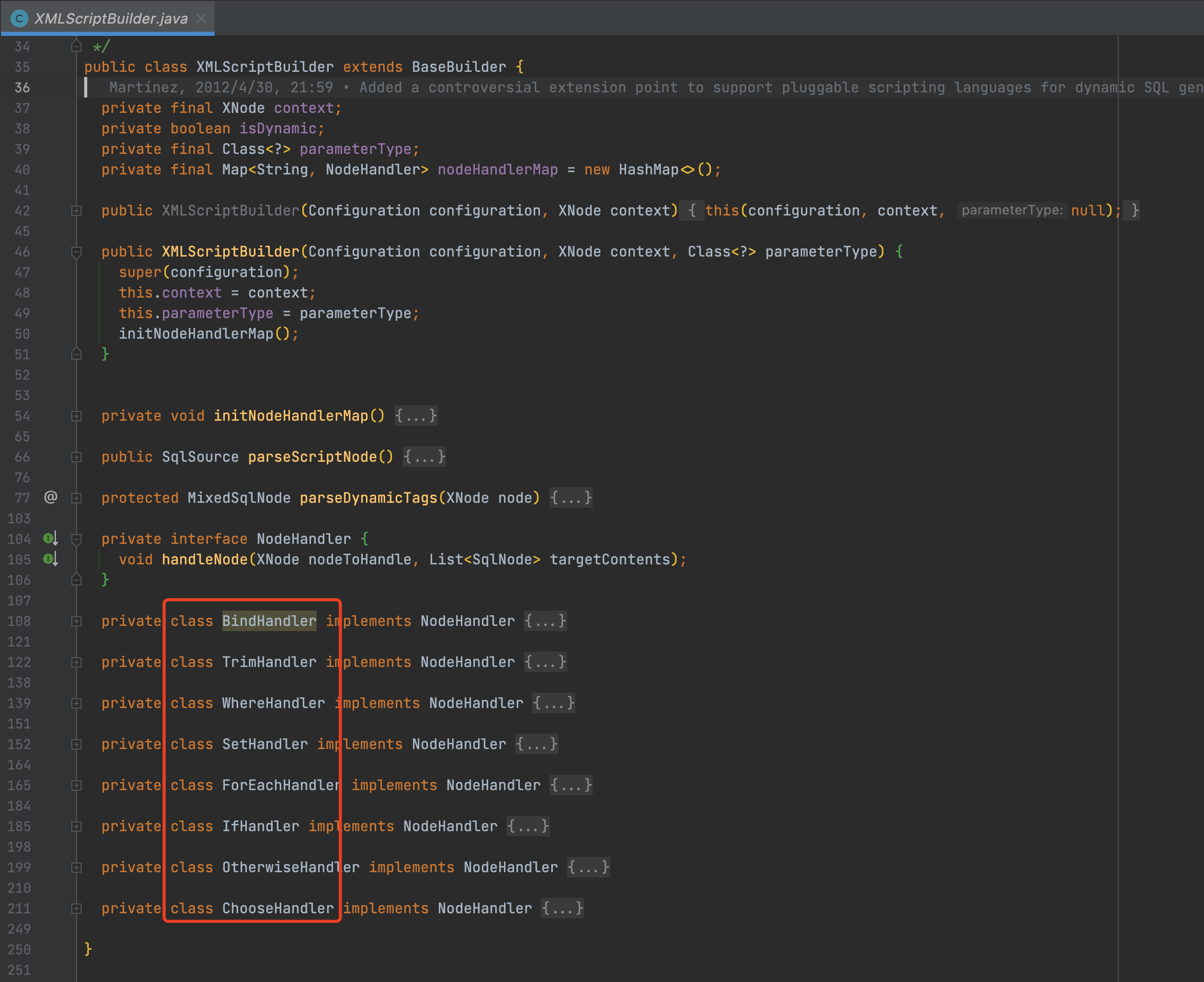Screen dimensions: 1204x982
Task: Click the {...} placeholder after ChooseHandler
Action: [x=562, y=909]
